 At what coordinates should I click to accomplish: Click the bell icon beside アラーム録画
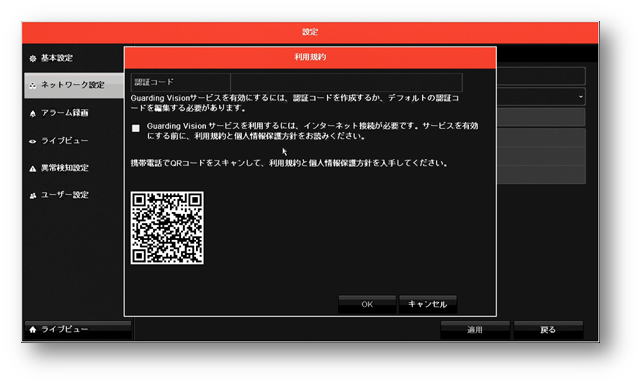pos(33,113)
